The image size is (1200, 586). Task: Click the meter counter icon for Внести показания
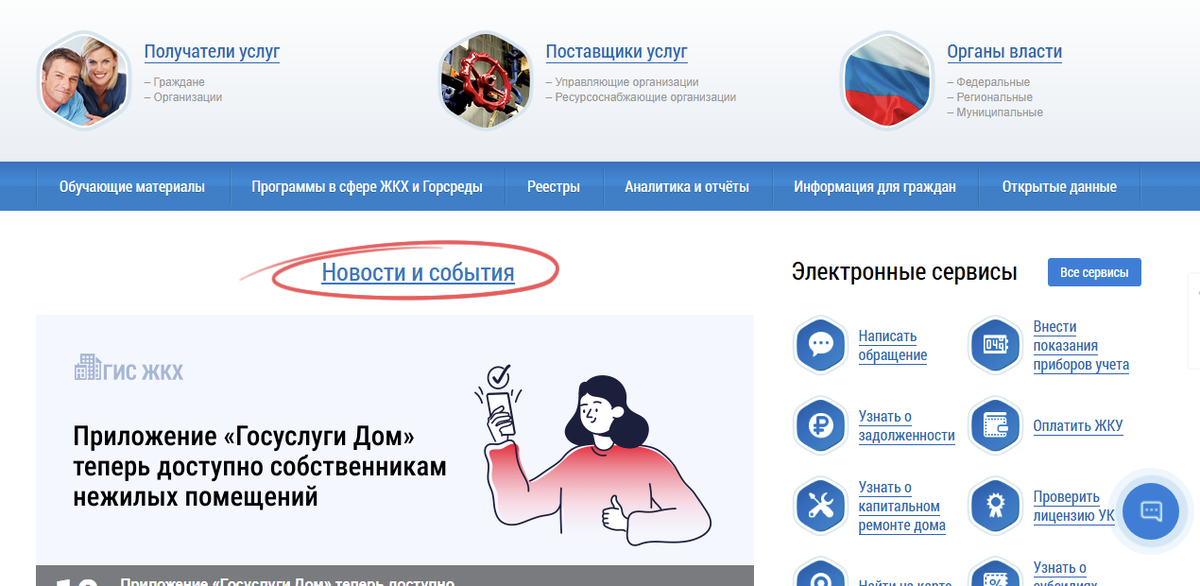[995, 346]
